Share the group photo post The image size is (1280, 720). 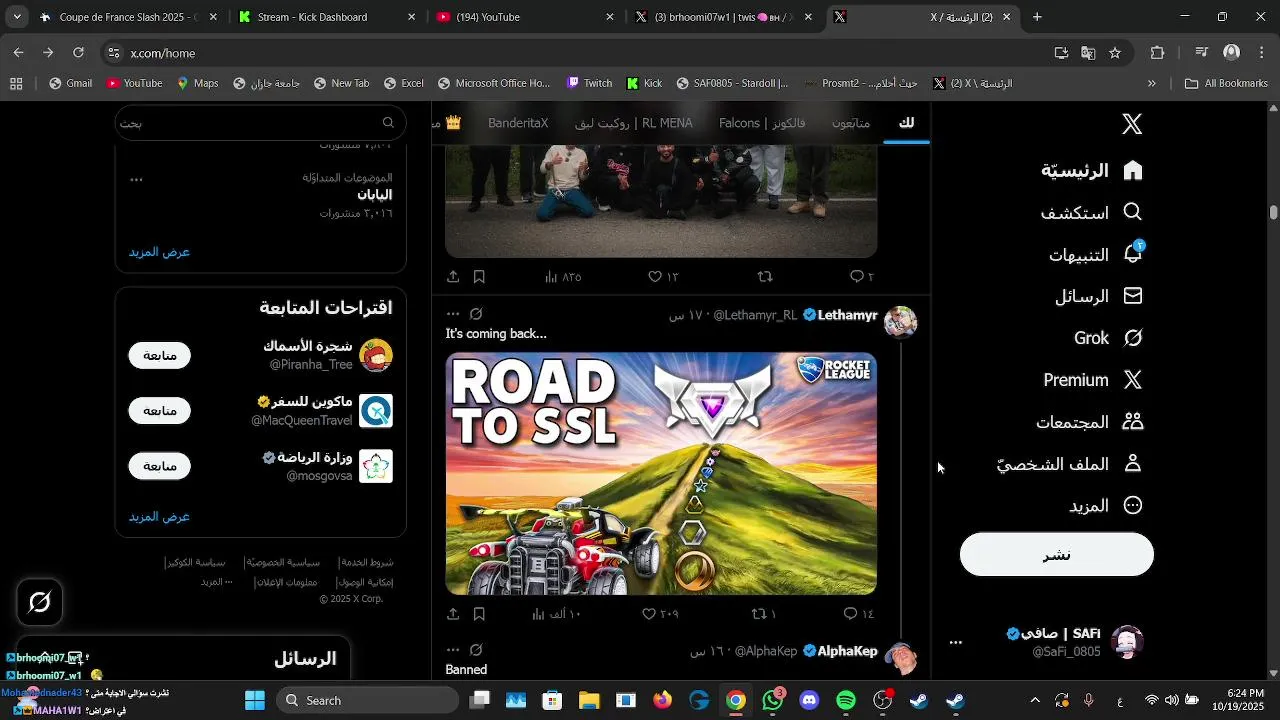453,277
